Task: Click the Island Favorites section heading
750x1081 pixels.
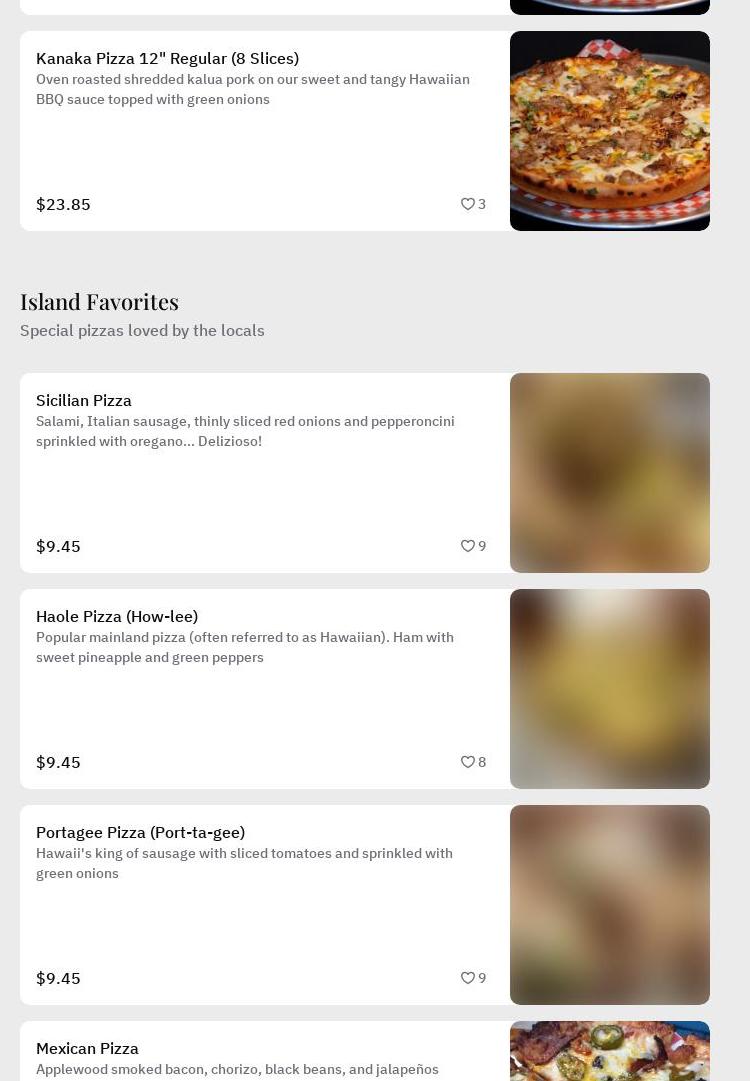Action: [x=99, y=302]
